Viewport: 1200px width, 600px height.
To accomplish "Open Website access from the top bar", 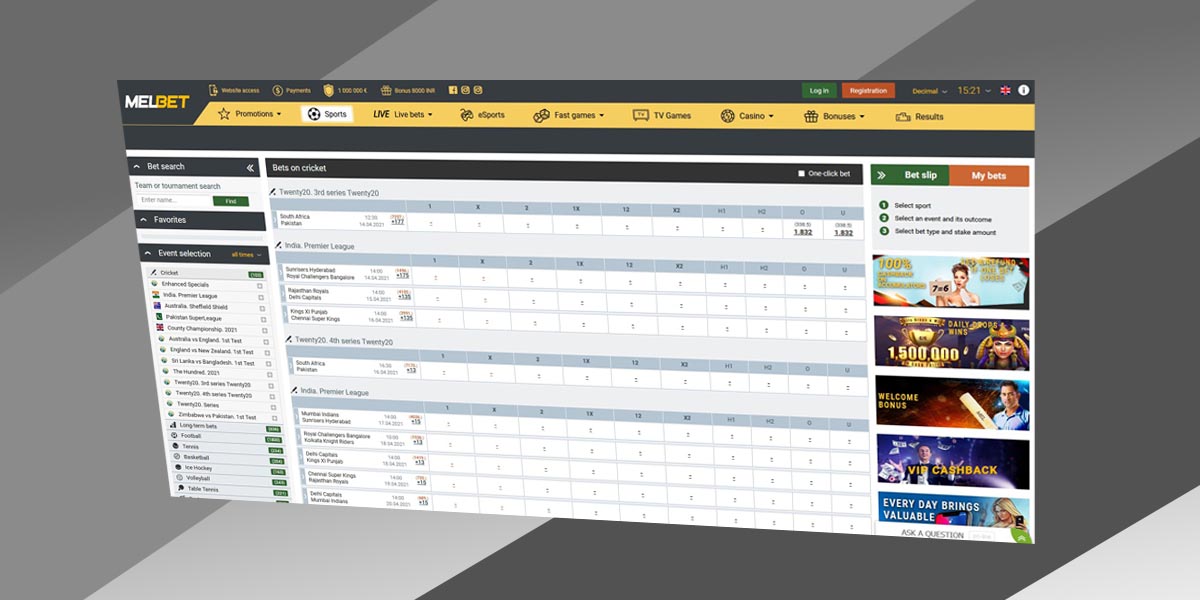I will (x=213, y=90).
